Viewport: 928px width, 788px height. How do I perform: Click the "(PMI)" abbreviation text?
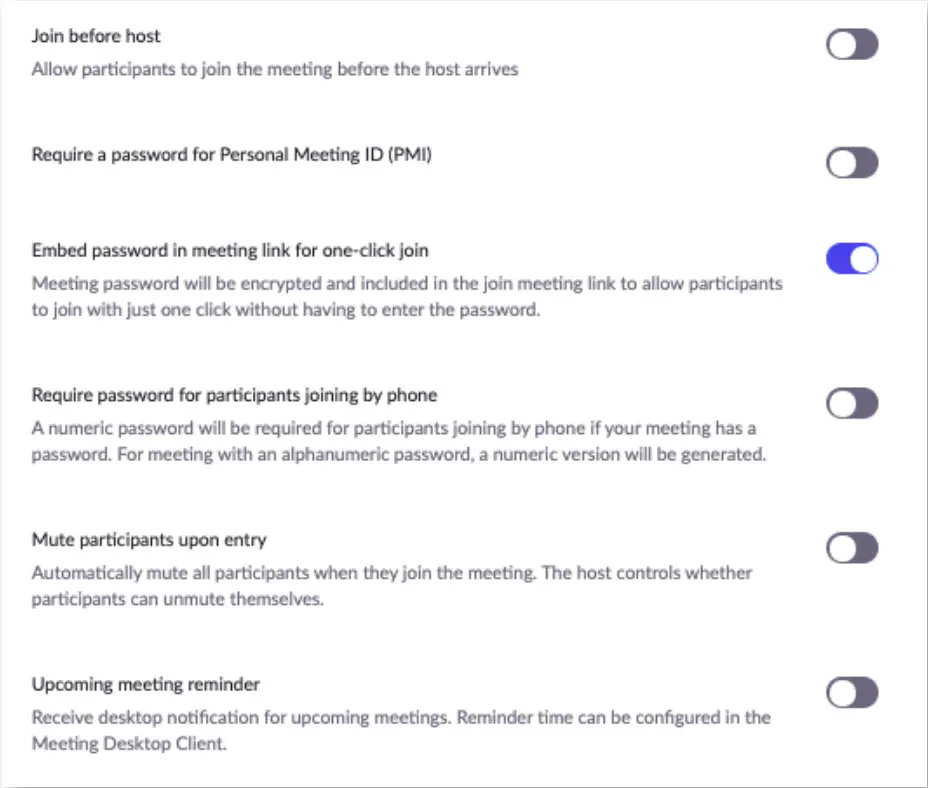click(x=411, y=154)
